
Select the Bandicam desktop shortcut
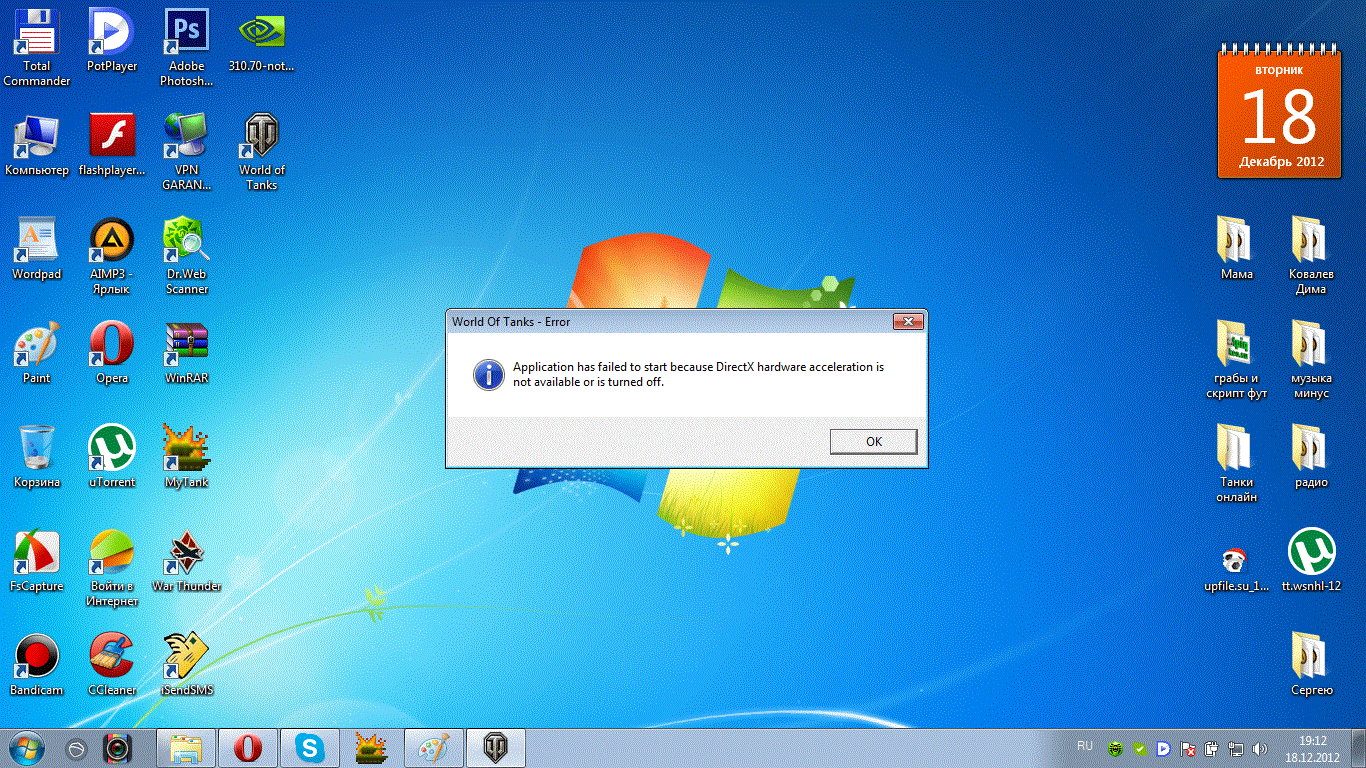pos(37,664)
